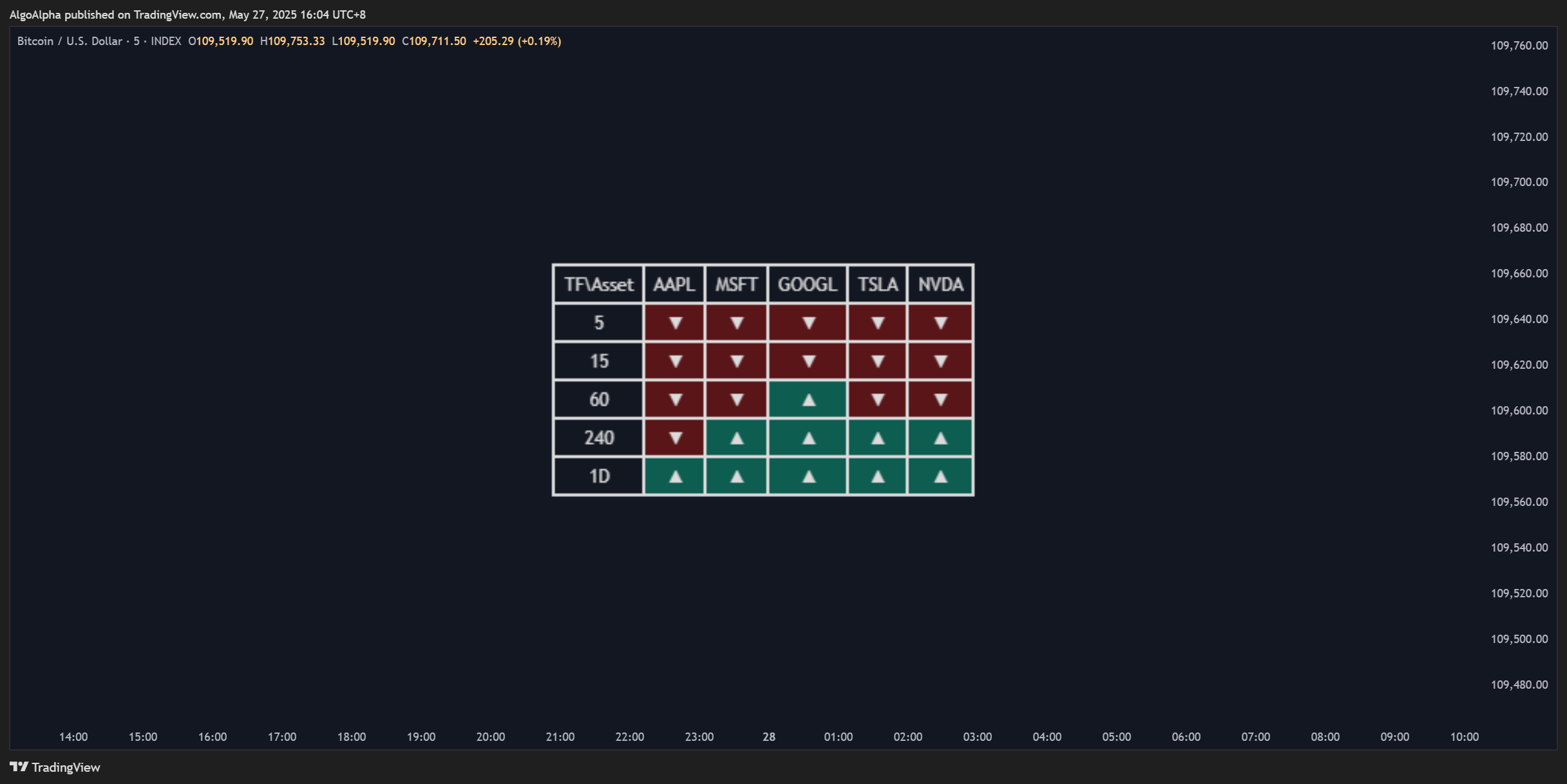Click the 14:00 time axis label
Viewport: 1567px width, 784px height.
point(73,737)
